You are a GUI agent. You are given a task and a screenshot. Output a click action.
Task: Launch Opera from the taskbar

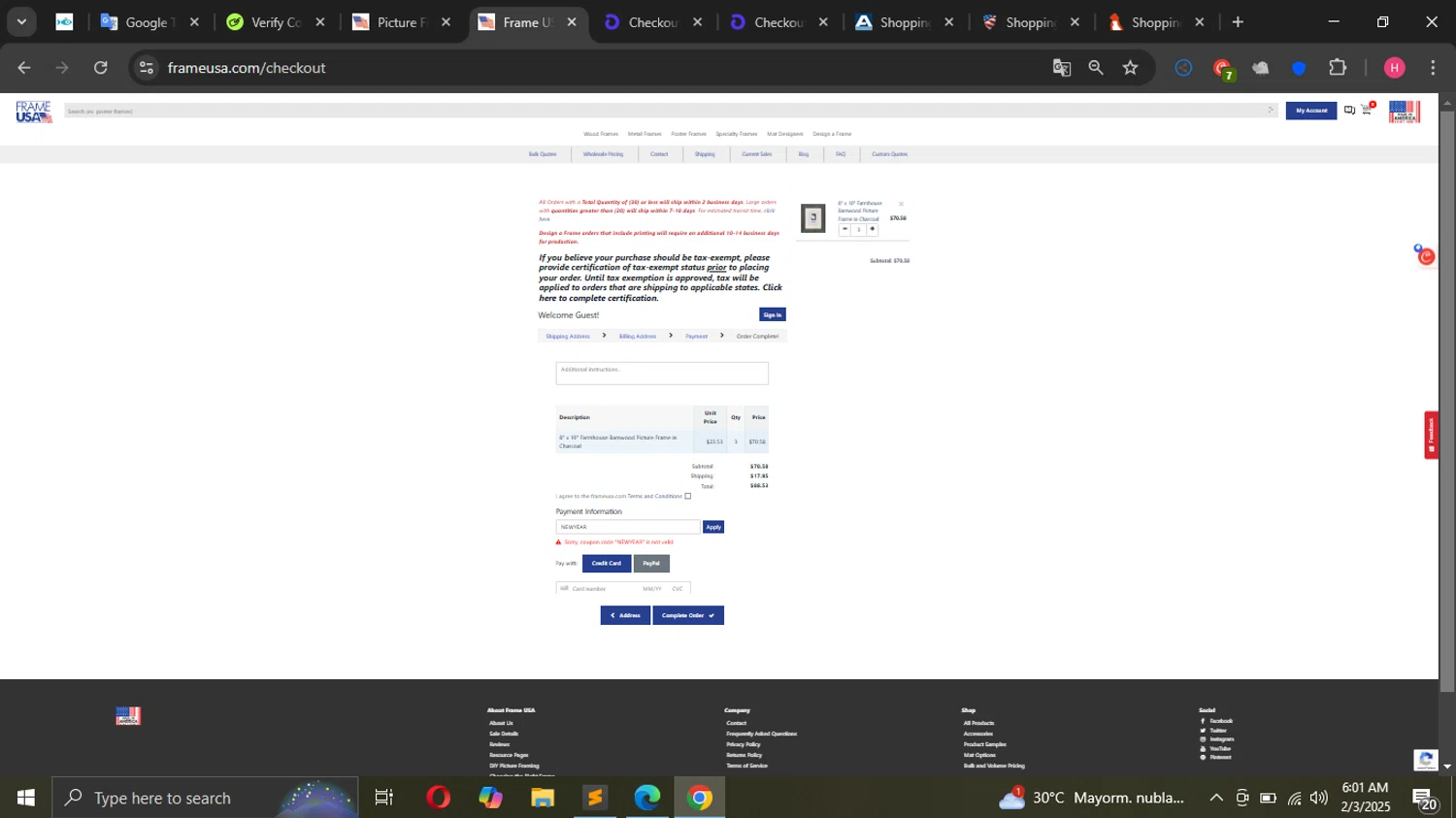click(438, 798)
